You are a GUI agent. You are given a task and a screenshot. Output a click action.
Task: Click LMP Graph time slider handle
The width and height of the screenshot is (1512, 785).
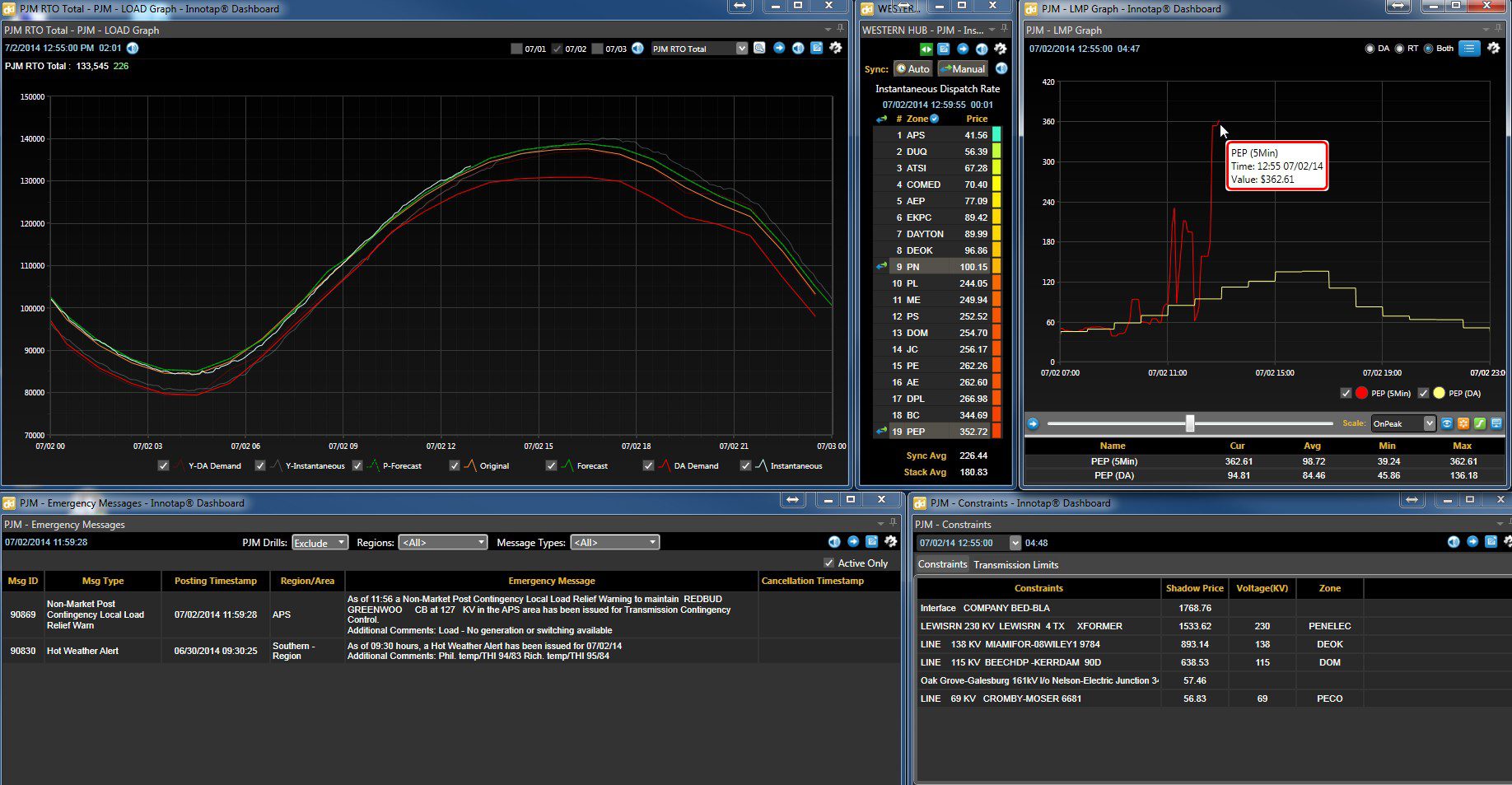click(1190, 423)
